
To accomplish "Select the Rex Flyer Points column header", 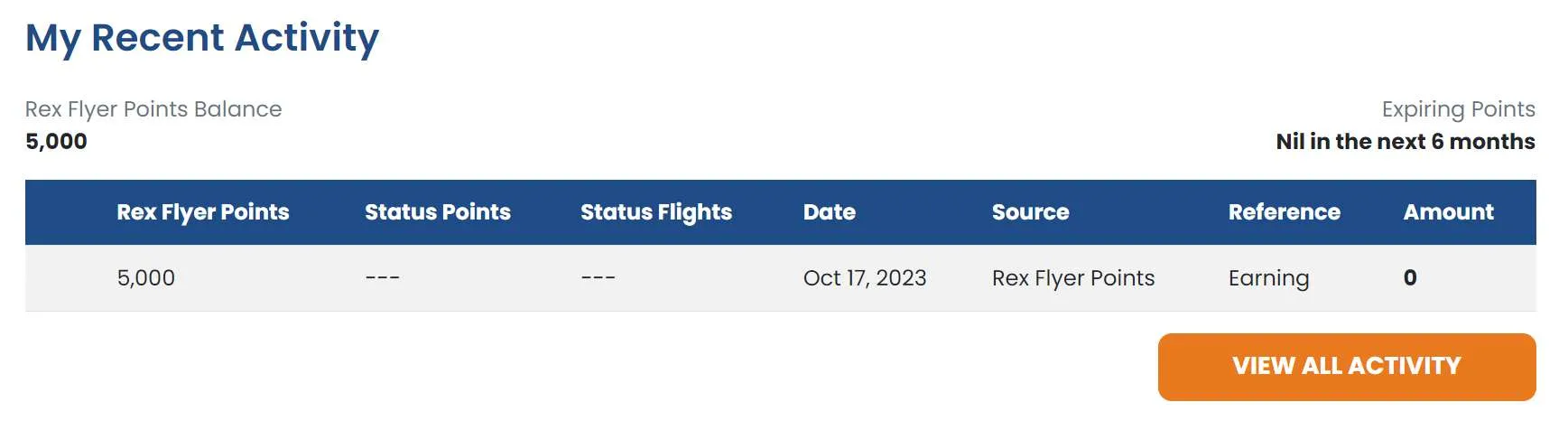I will (203, 212).
